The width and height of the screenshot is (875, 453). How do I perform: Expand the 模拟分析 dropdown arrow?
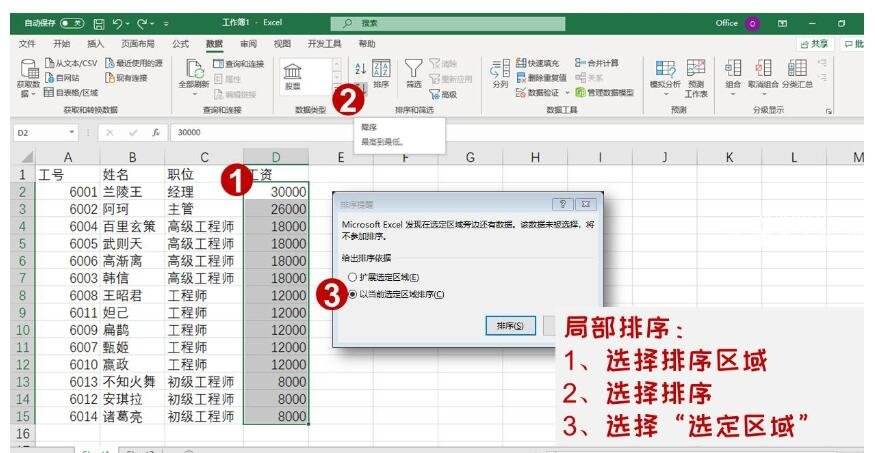[665, 94]
